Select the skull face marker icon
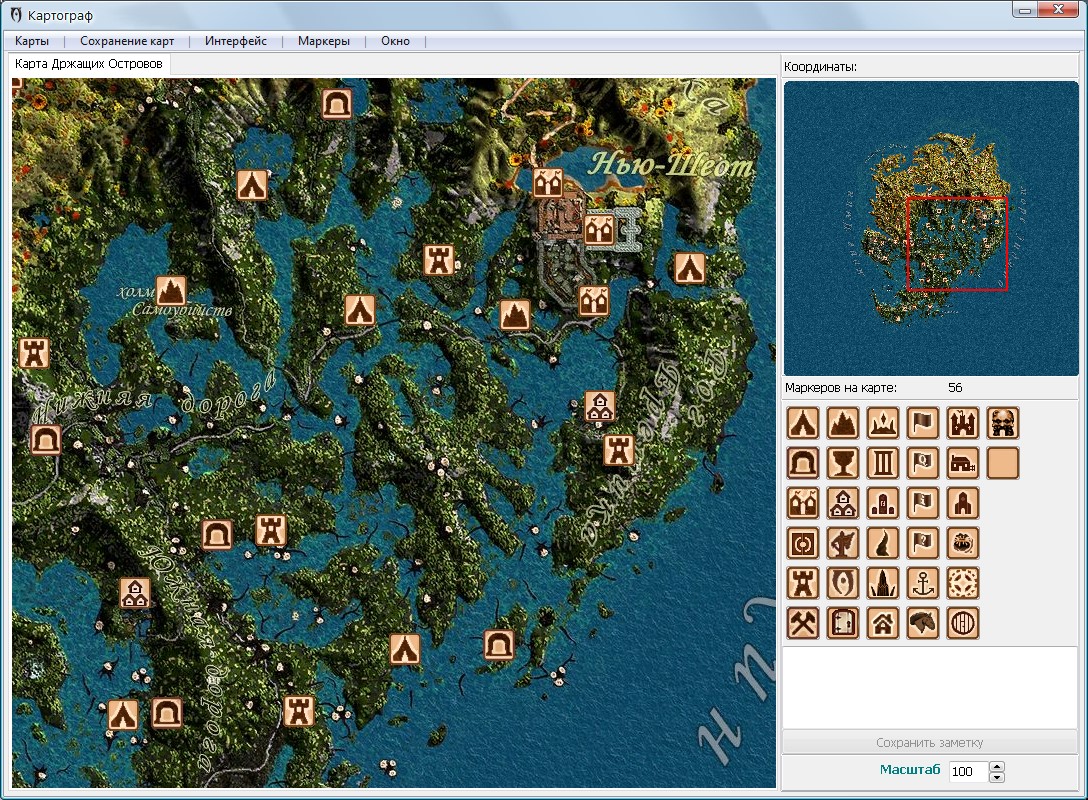Viewport: 1088px width, 800px height. point(1003,423)
